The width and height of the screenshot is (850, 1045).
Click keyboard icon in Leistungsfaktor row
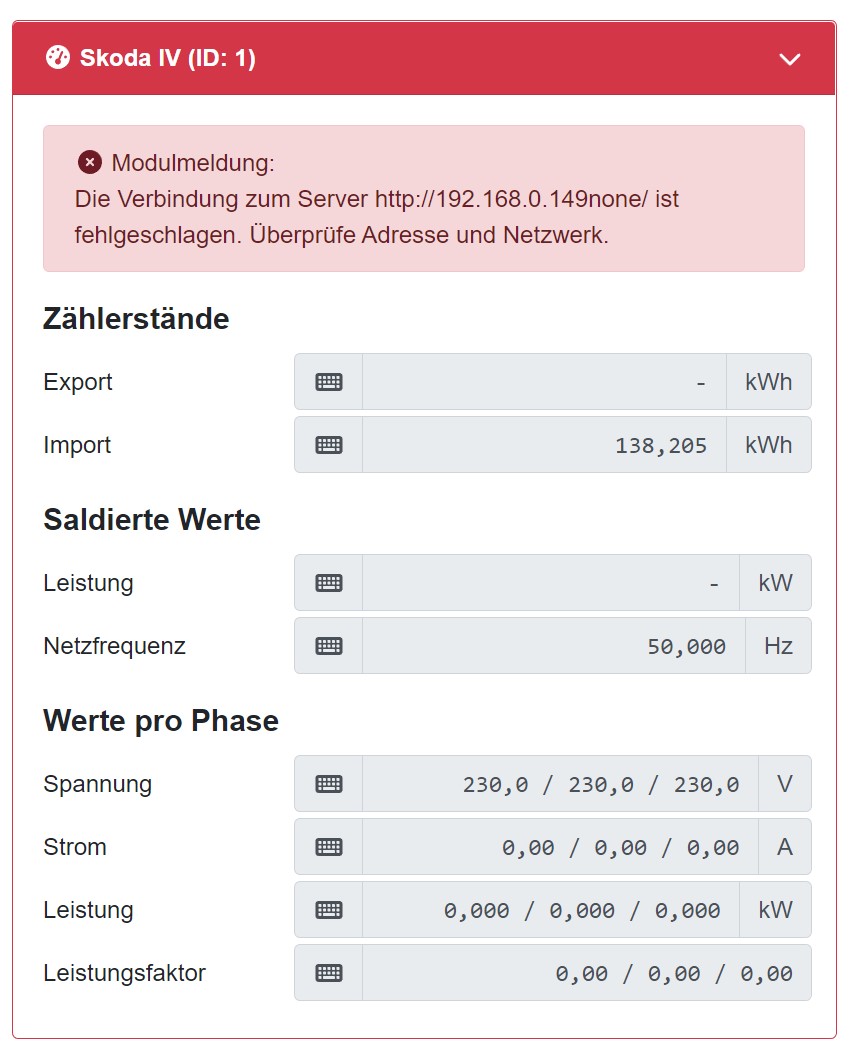(329, 973)
